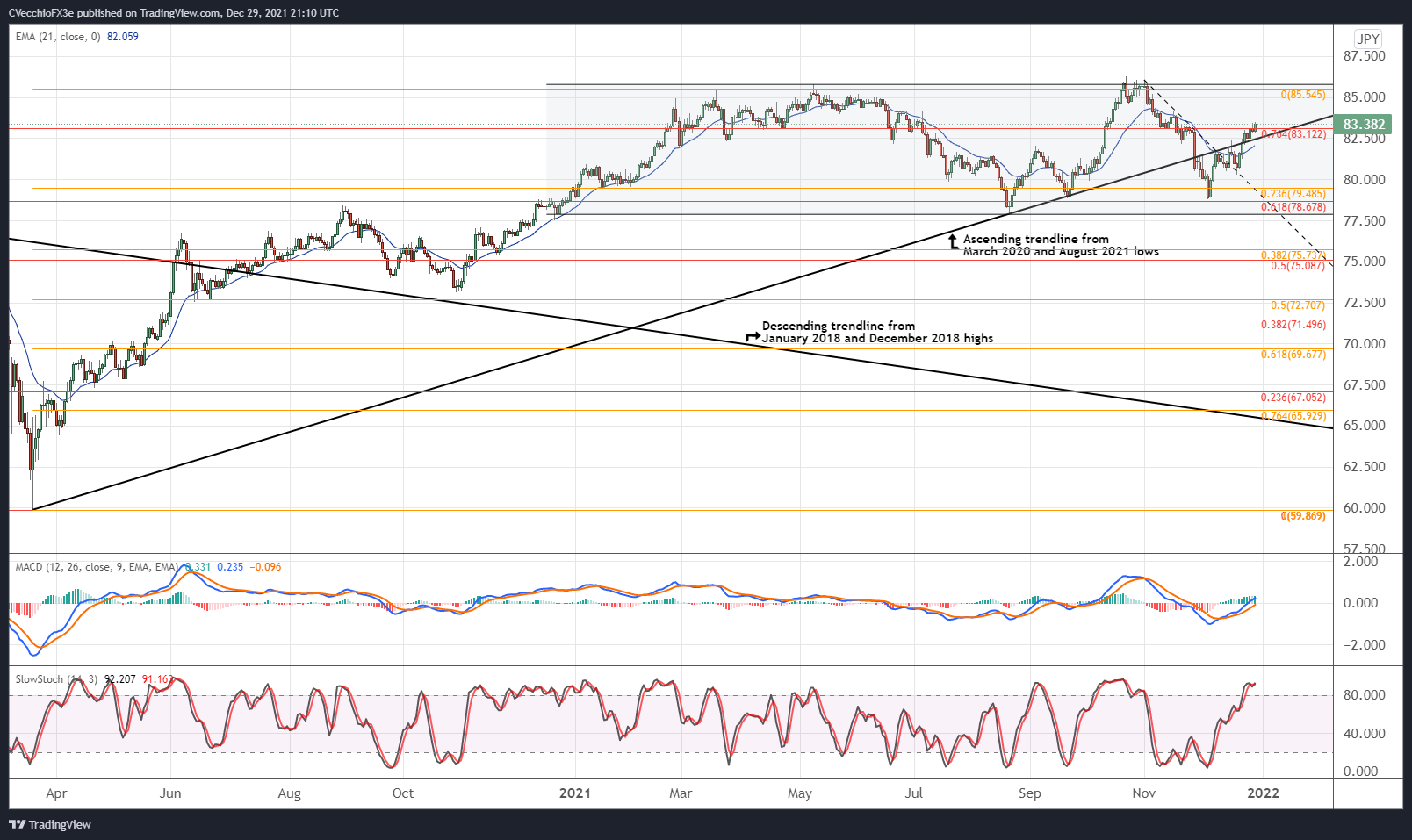1412x840 pixels.
Task: Click 2022 on the time axis
Action: 1263,793
